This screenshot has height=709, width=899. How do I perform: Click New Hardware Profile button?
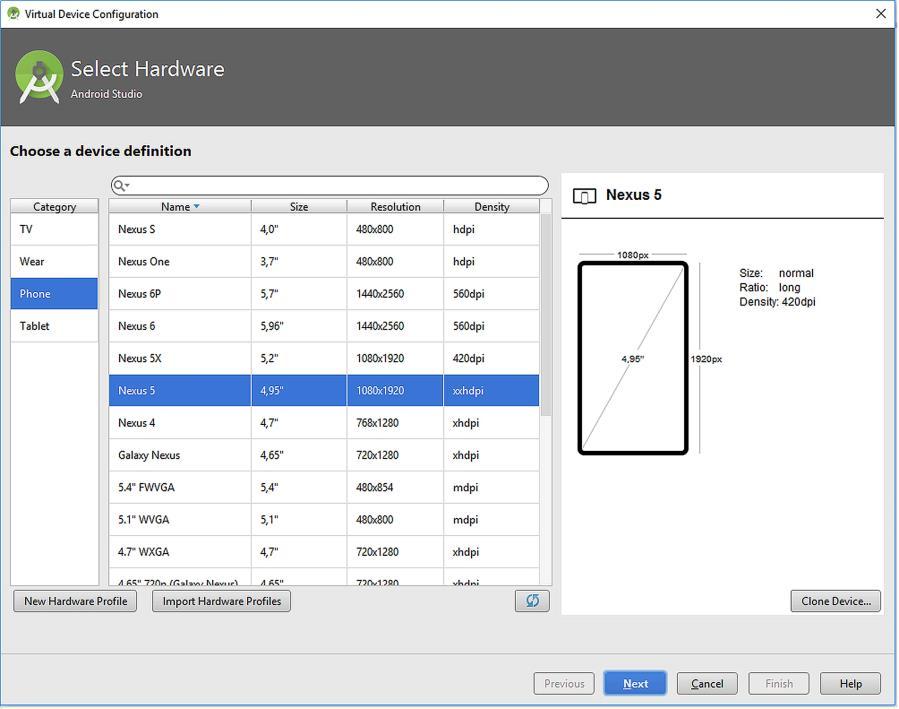[x=75, y=601]
